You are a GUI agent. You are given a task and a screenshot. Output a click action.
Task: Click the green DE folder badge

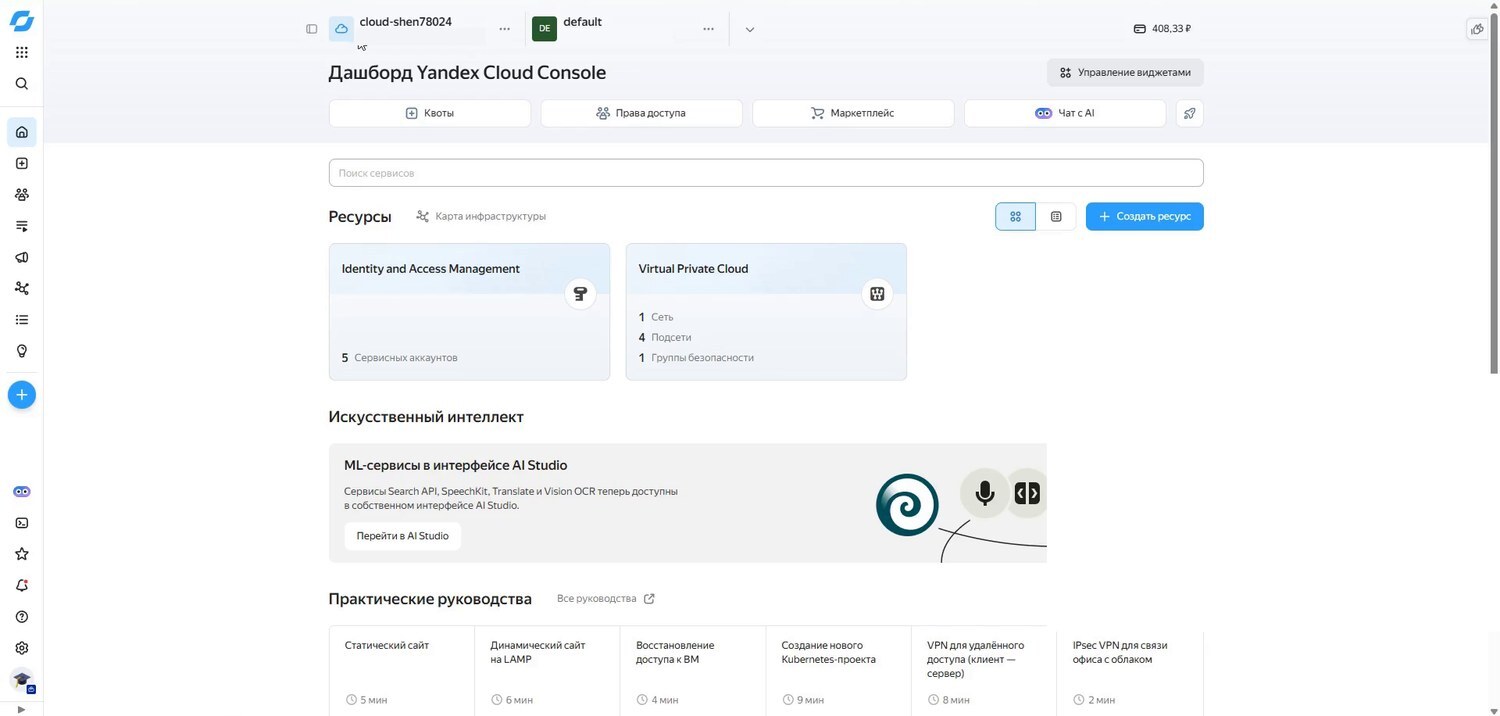point(544,29)
